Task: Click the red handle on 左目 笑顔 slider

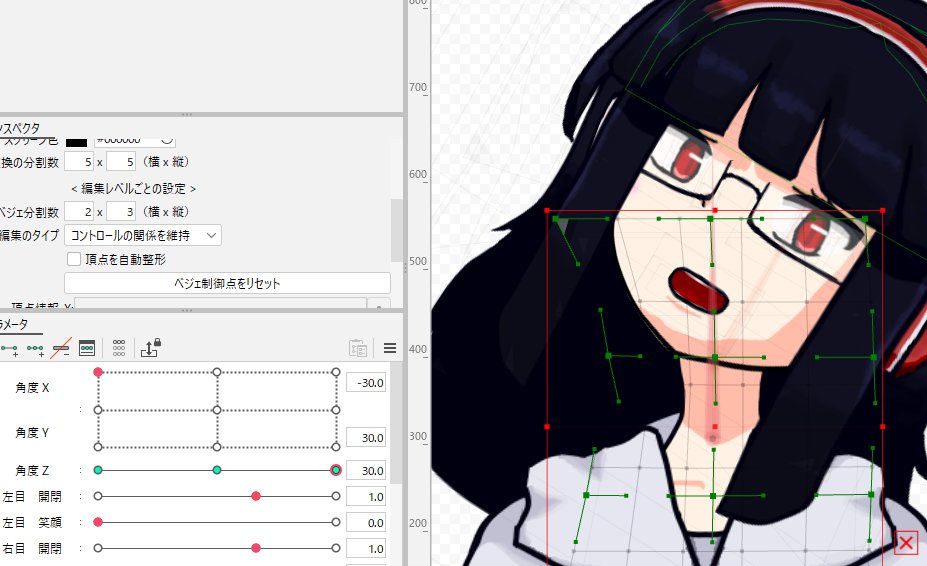Action: [98, 522]
